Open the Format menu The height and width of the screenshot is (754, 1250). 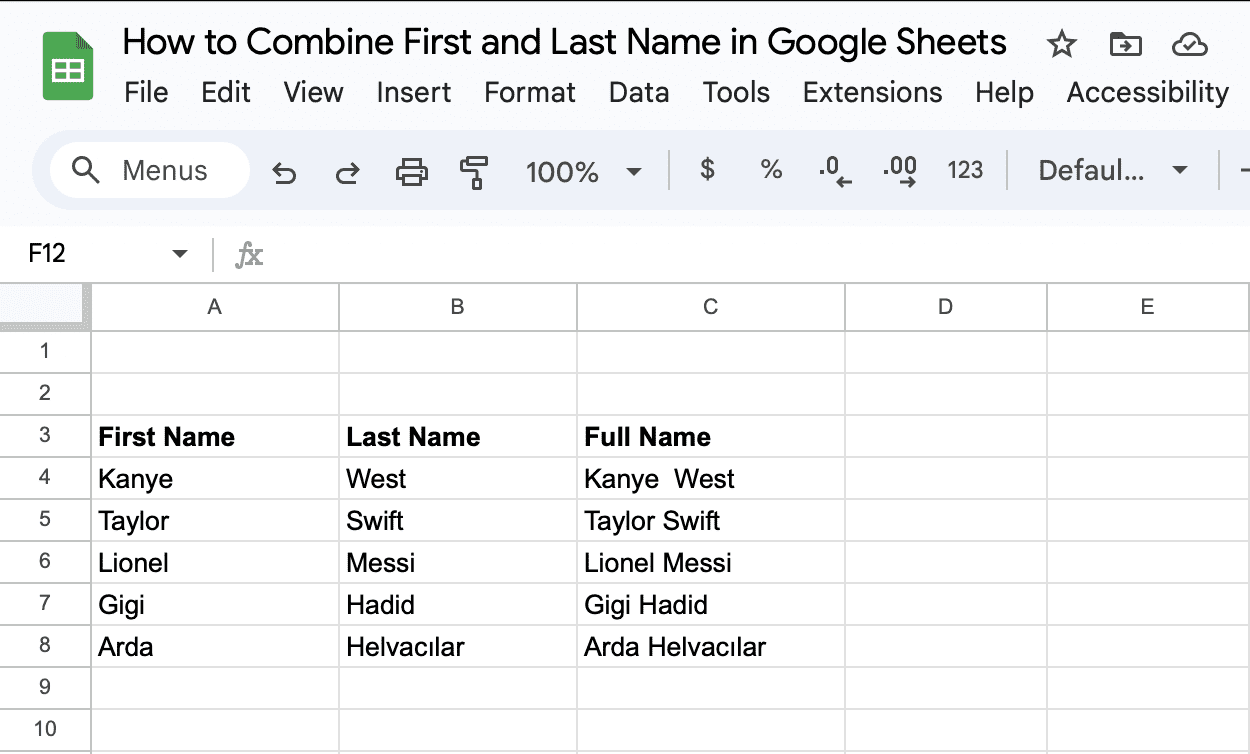(529, 93)
